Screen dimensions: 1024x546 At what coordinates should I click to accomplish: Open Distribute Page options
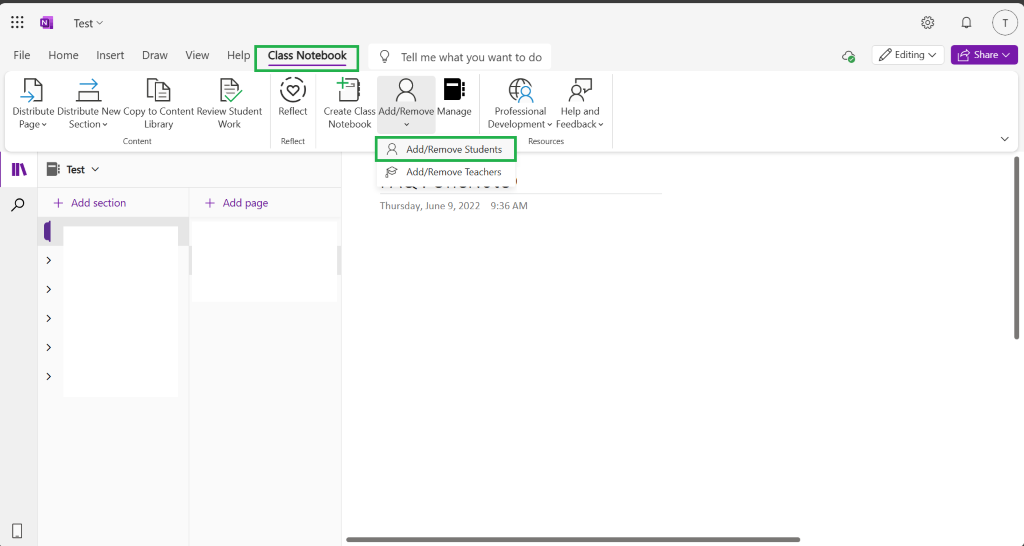[x=33, y=103]
